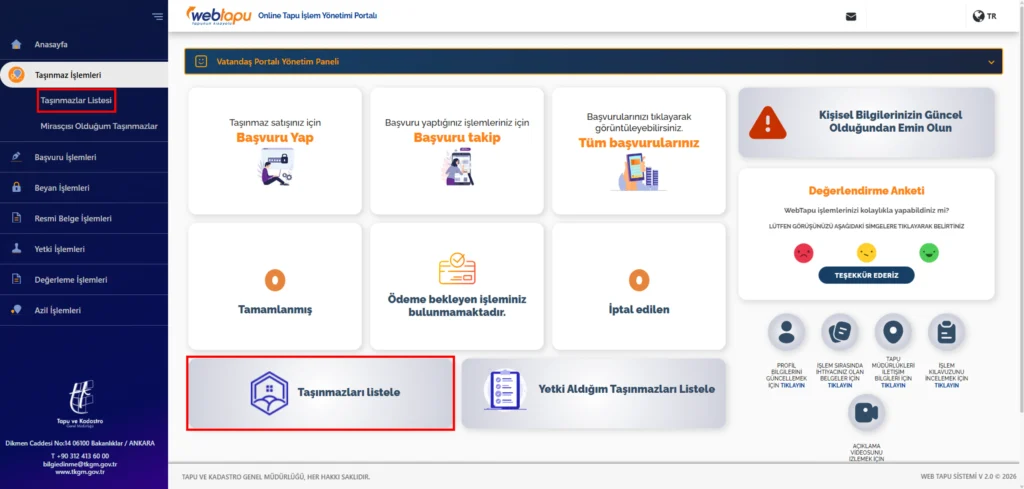Select the yellow neutral face rating
Viewport: 1024px width, 489px height.
866,253
